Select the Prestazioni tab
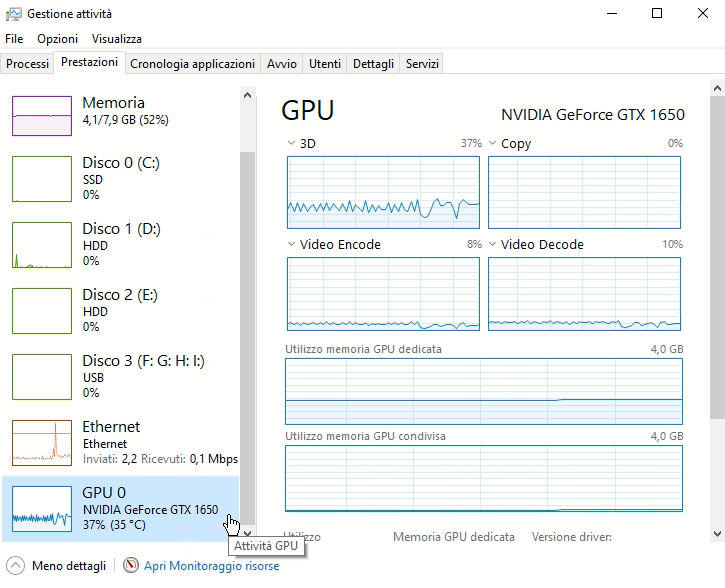This screenshot has height=588, width=725. [x=89, y=62]
